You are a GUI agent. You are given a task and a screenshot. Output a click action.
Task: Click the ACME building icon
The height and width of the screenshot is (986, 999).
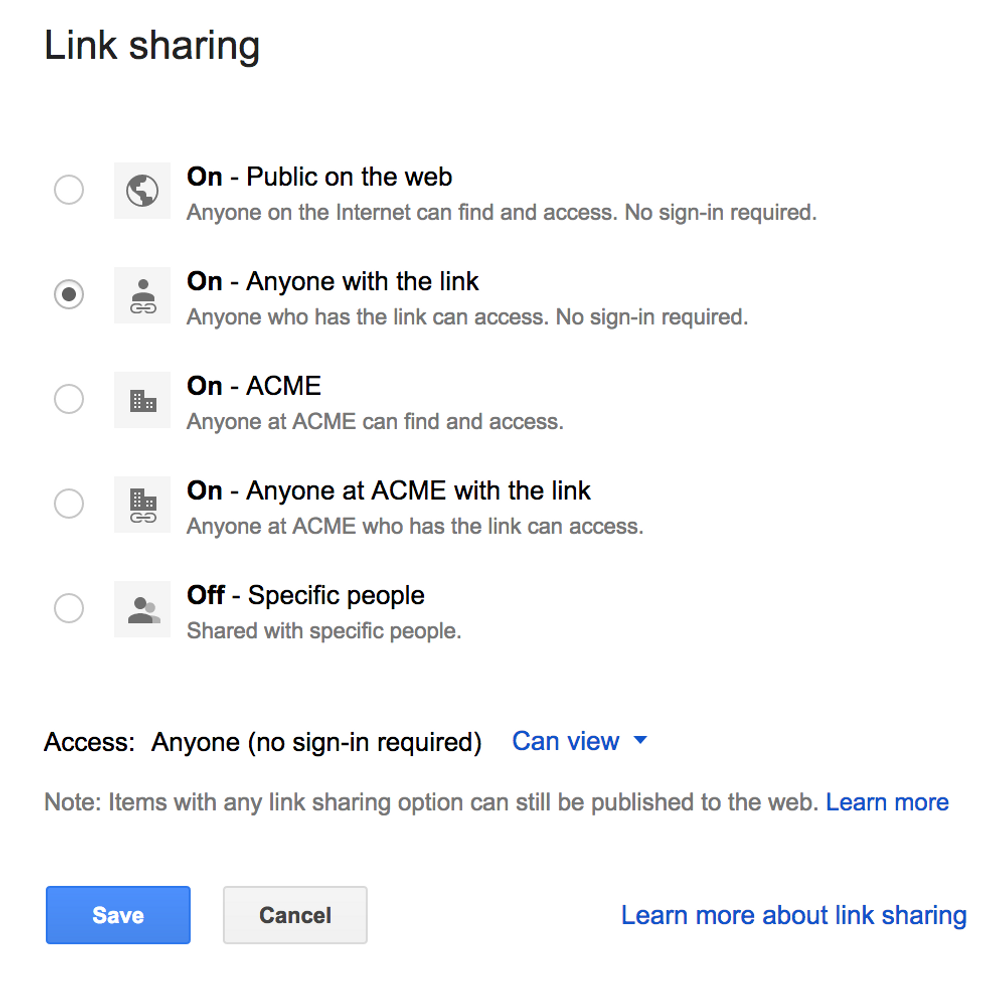tap(142, 400)
